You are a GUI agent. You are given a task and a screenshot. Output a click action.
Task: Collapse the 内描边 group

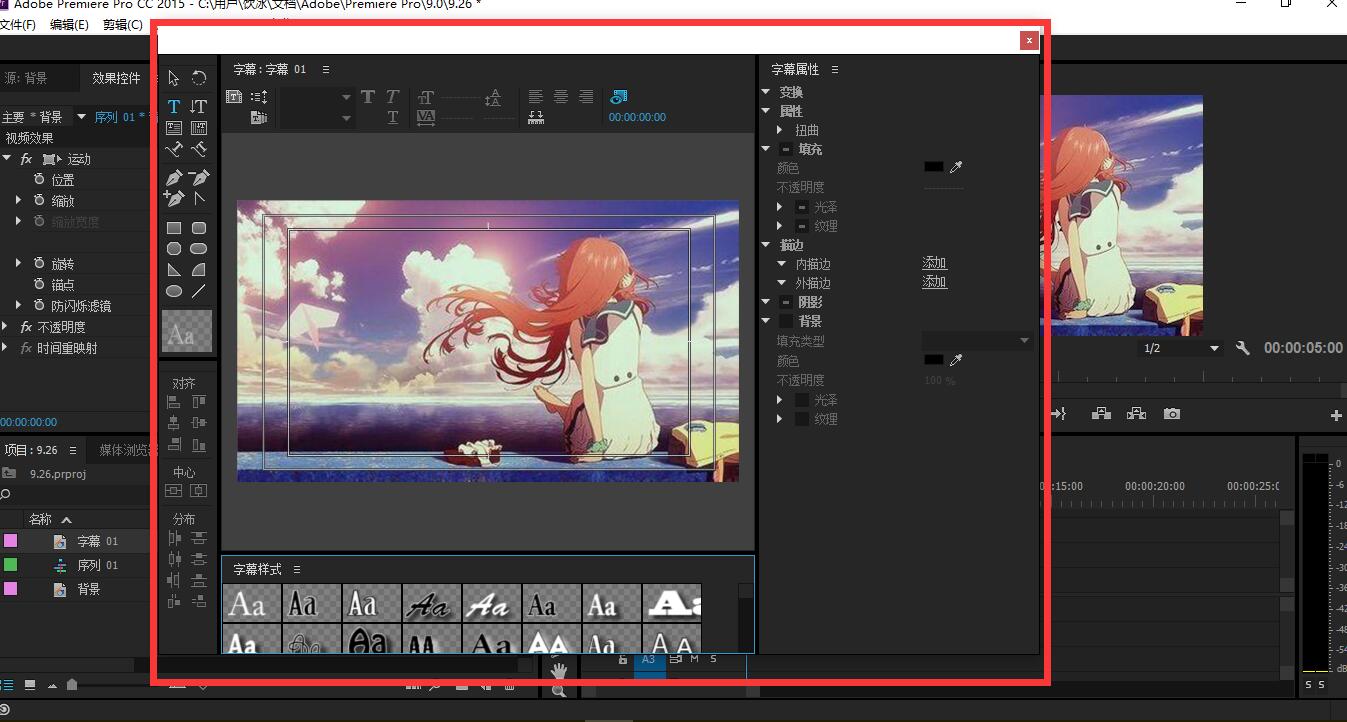(x=782, y=264)
